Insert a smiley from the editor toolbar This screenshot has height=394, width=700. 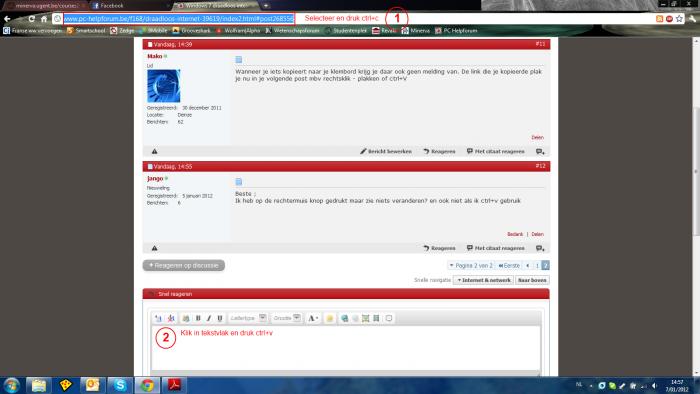click(x=329, y=318)
